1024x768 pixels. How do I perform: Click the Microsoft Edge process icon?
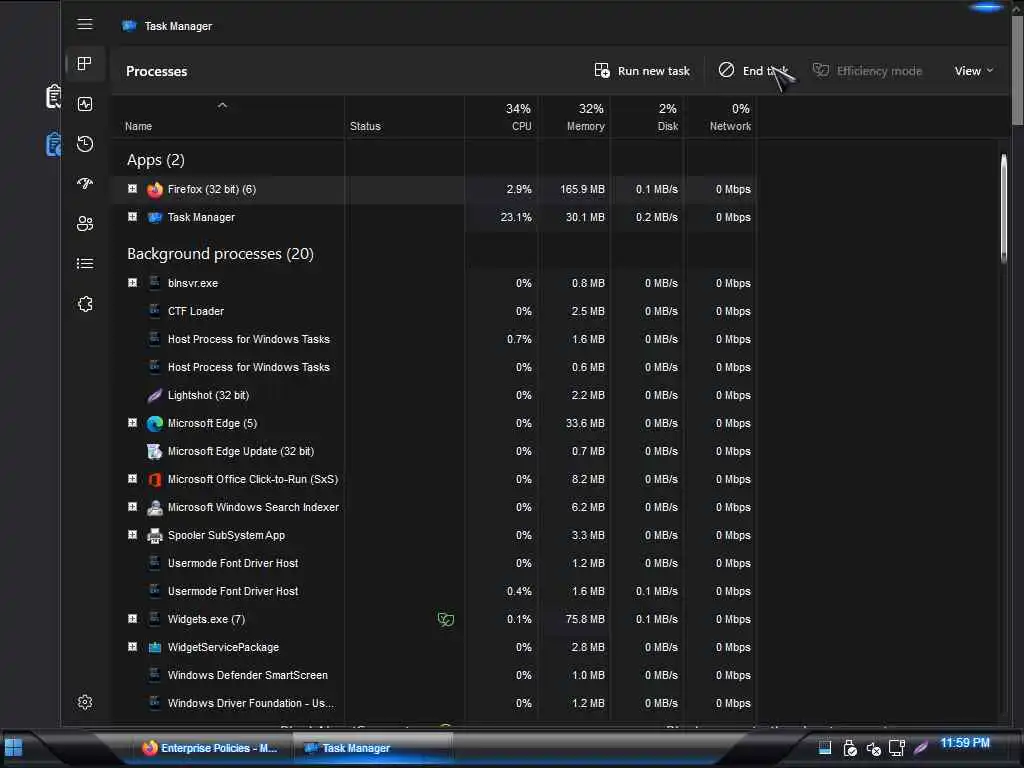pyautogui.click(x=155, y=424)
